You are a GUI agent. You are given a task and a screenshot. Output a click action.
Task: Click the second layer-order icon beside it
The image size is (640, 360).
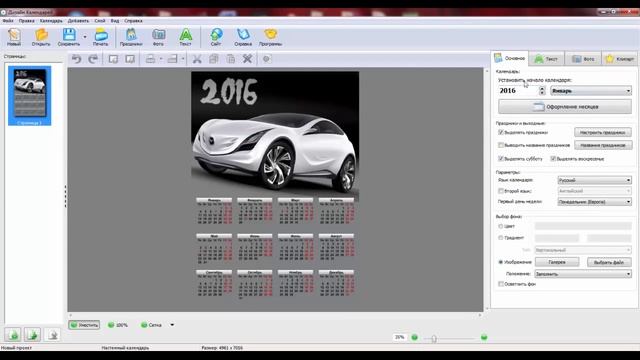(x=130, y=59)
